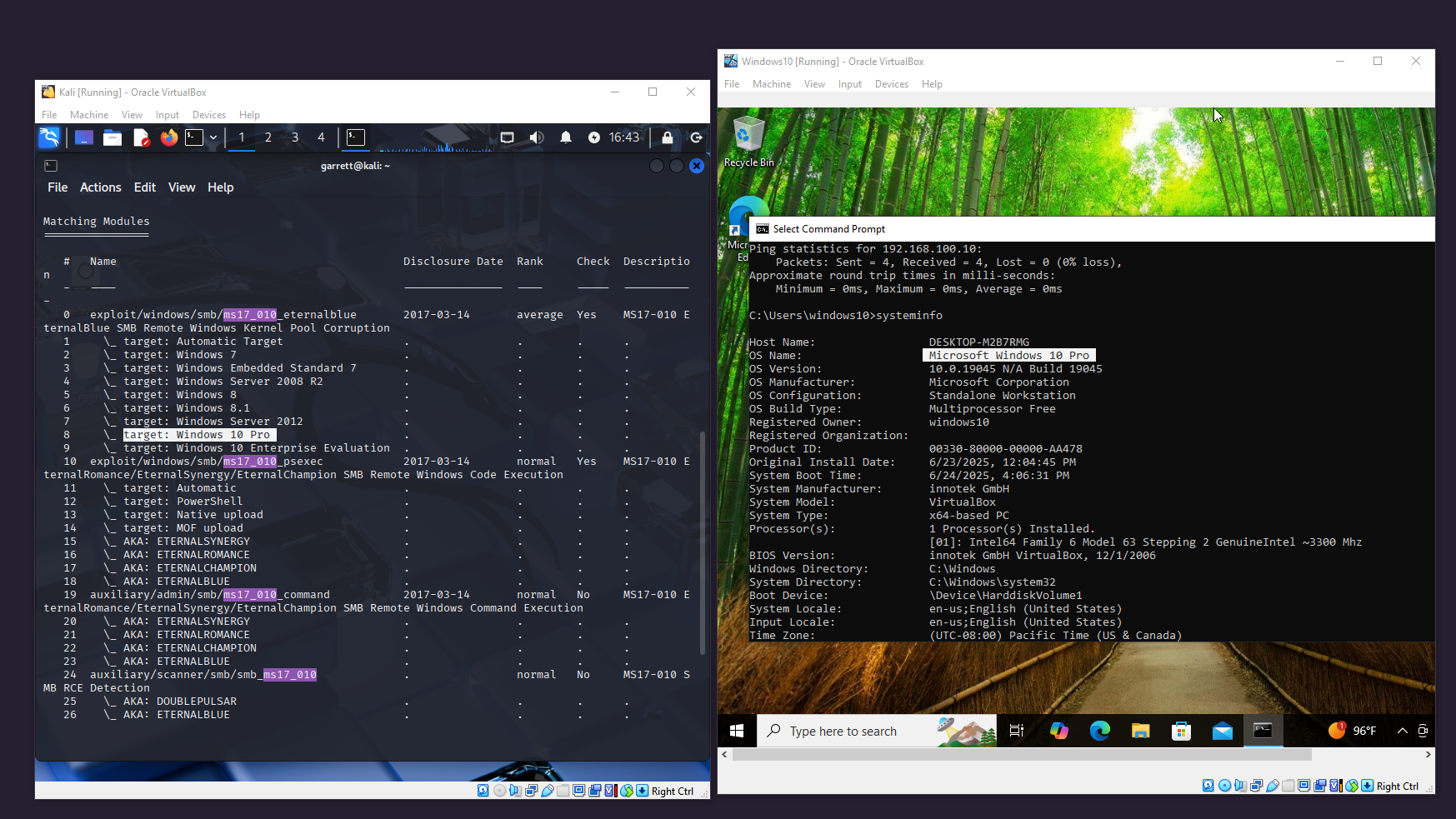Image resolution: width=1456 pixels, height=819 pixels.
Task: Launch Copilot from Windows taskbar
Action: coord(1059,731)
